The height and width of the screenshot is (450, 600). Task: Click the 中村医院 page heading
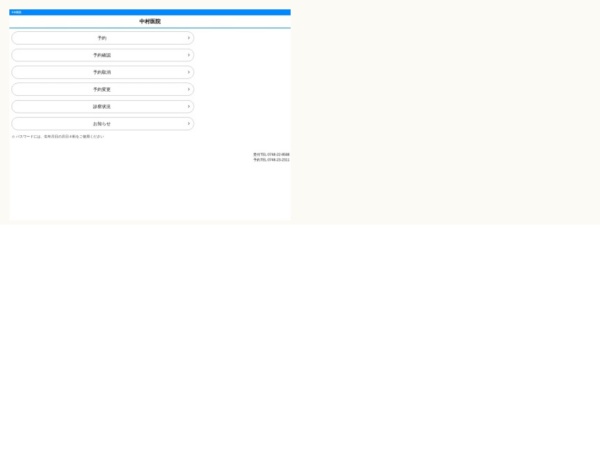coord(150,21)
